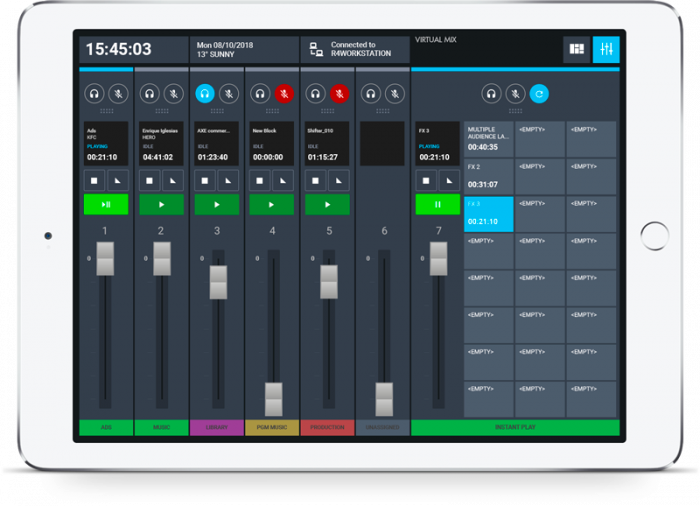Play channel 4 New Block
The height and width of the screenshot is (506, 700).
272,205
